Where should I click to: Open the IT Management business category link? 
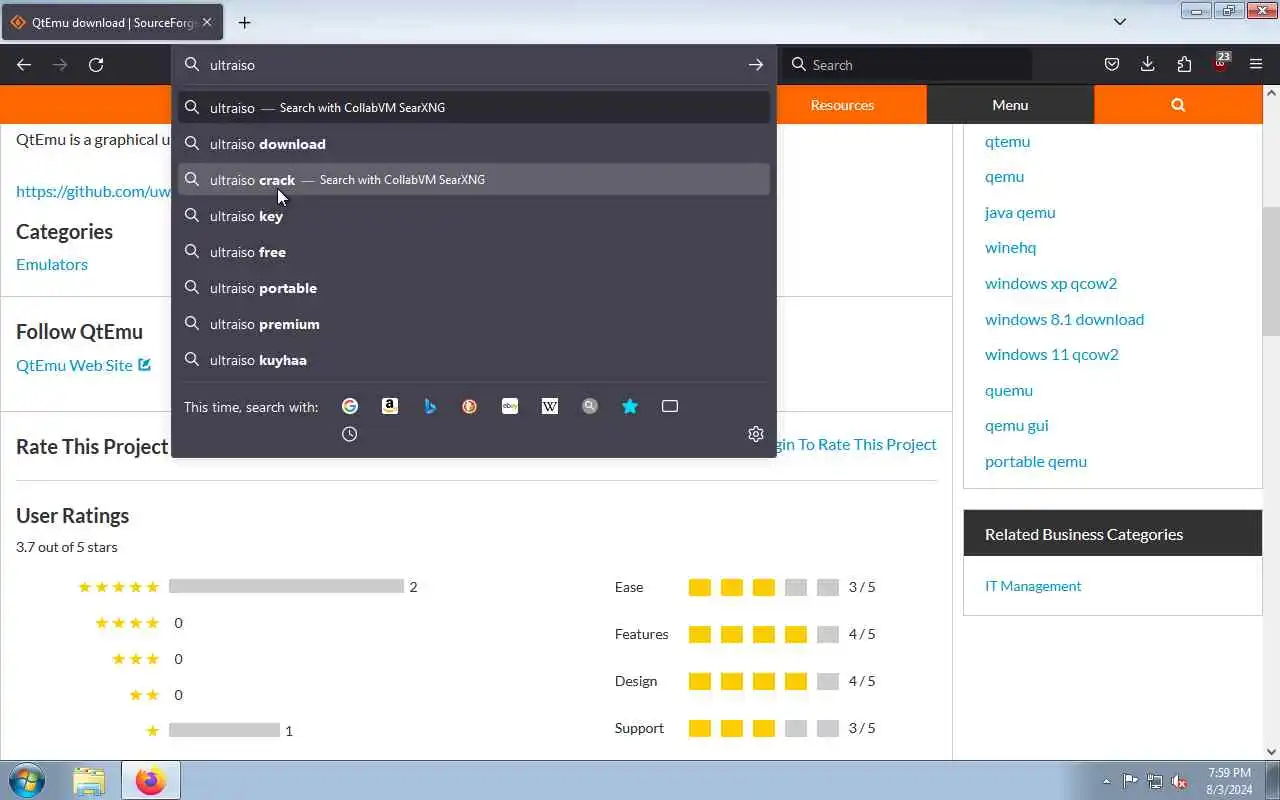tap(1033, 586)
